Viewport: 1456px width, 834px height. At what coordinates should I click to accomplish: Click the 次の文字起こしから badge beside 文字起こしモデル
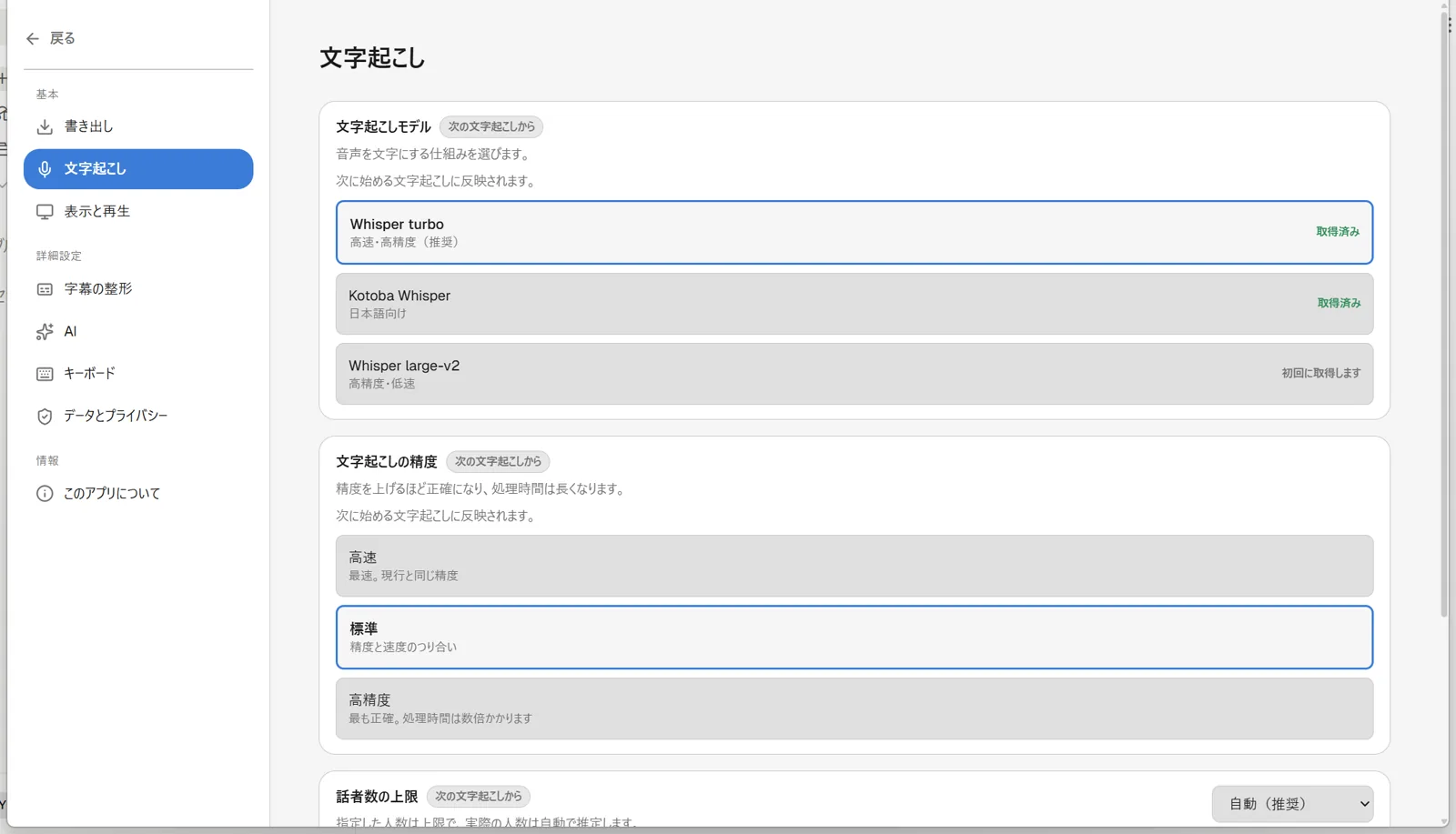click(491, 126)
